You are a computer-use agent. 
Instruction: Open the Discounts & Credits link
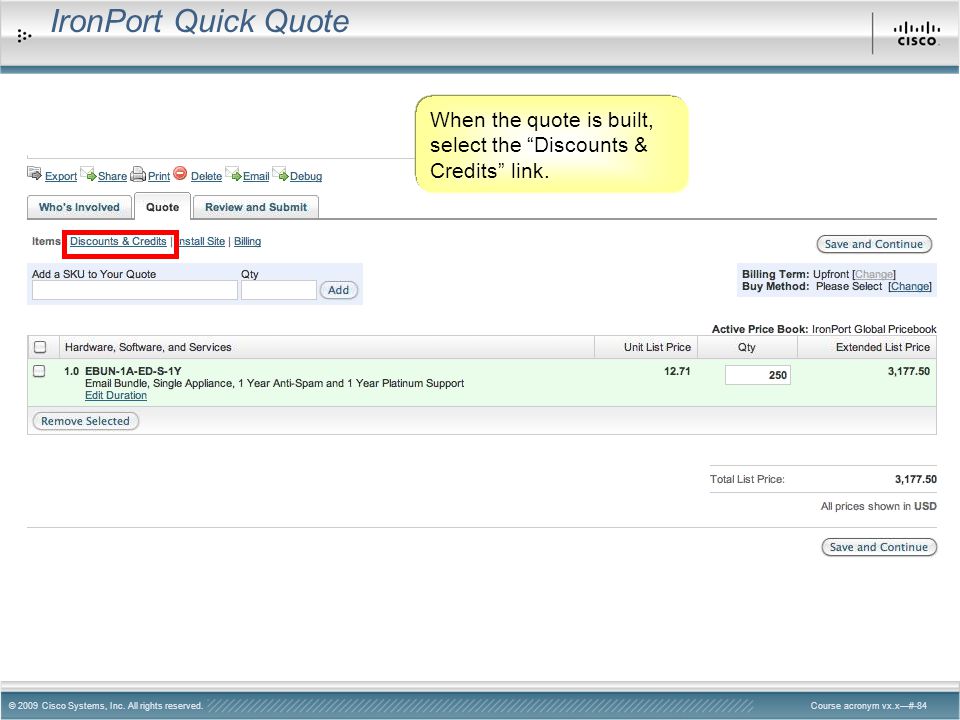pos(118,241)
